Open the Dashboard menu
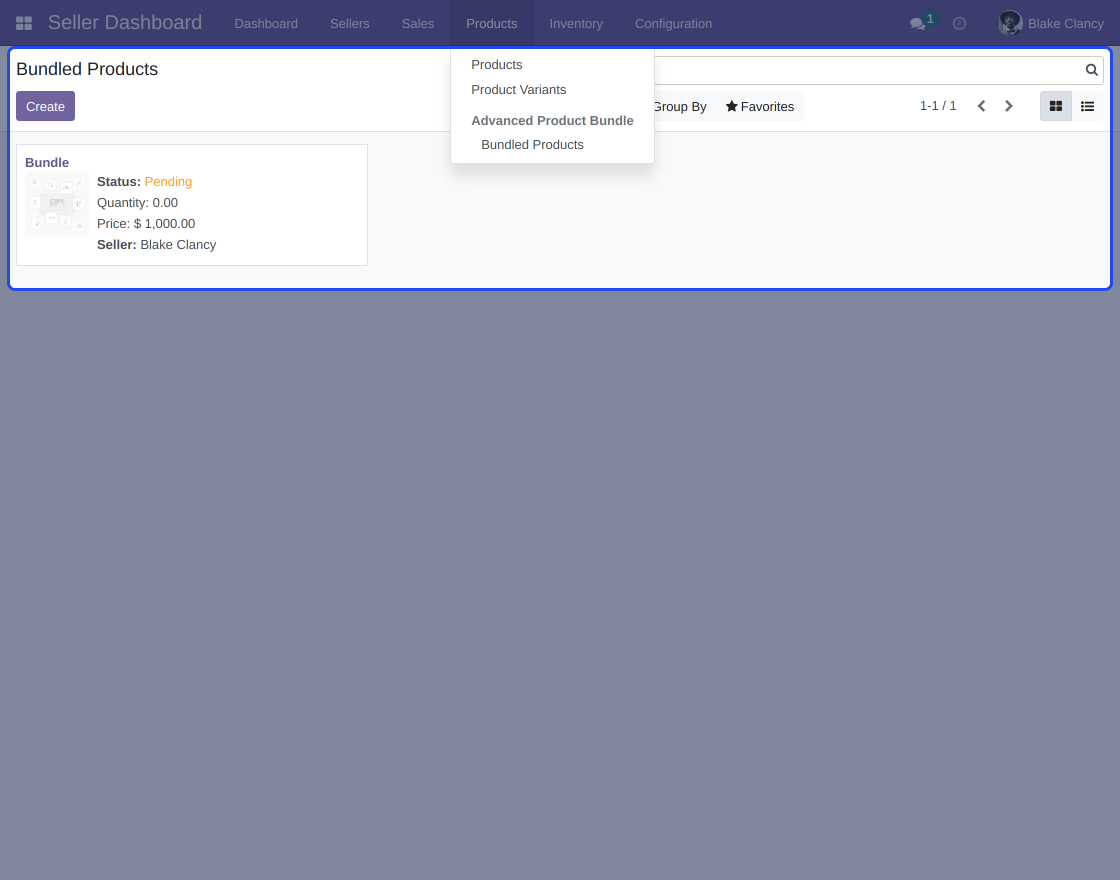The width and height of the screenshot is (1120, 880). (266, 24)
